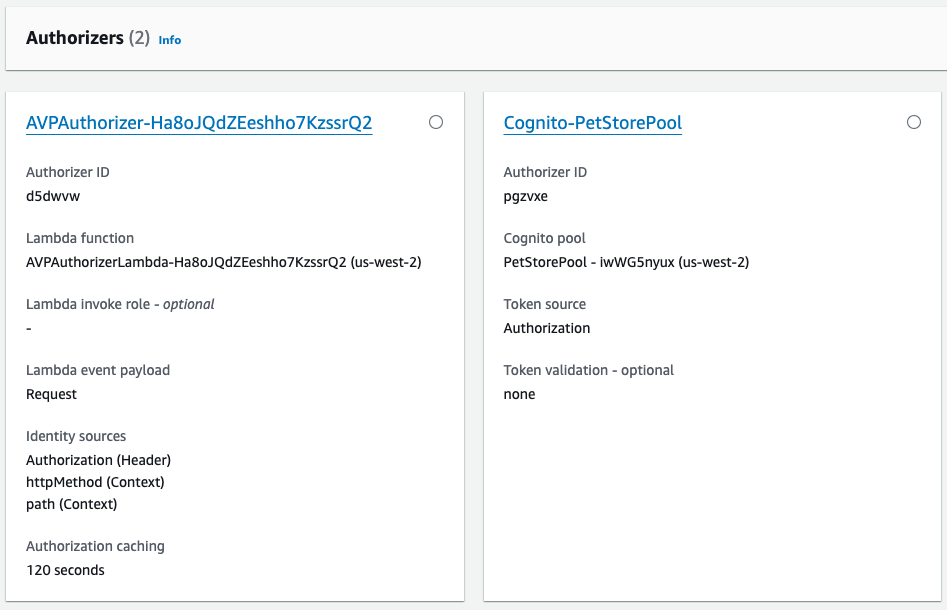The image size is (947, 610).
Task: Click the Authorization (Header) identity source entry
Action: 97,460
